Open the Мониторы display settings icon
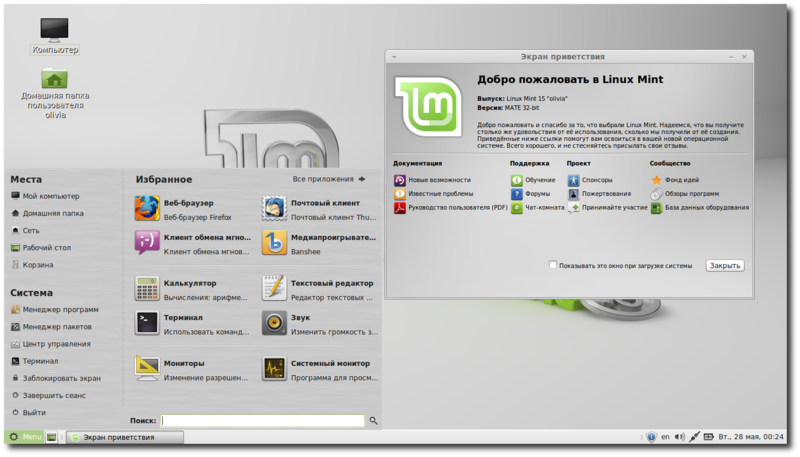800x457 pixels. 147,369
